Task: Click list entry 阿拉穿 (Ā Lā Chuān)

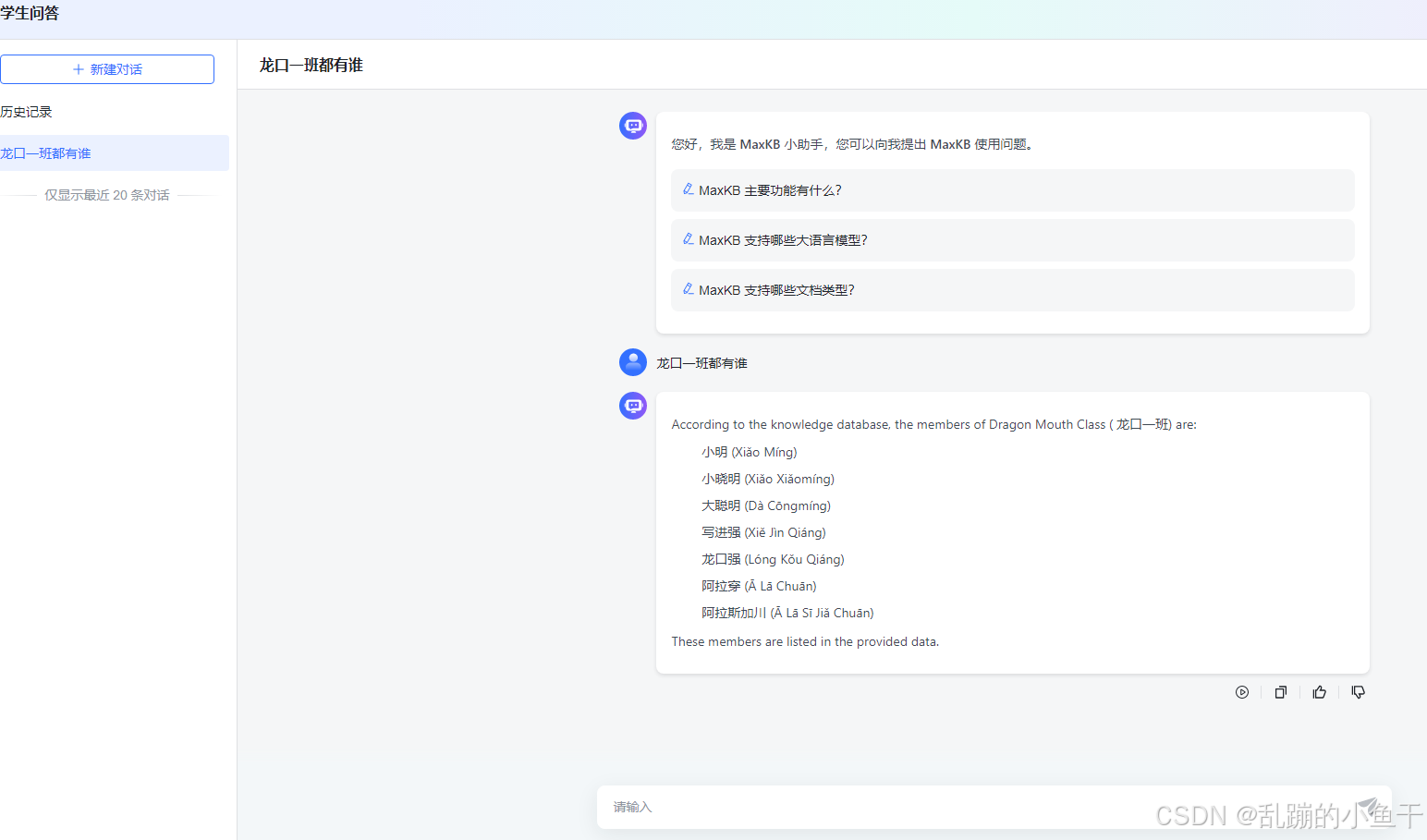Action: 759,586
